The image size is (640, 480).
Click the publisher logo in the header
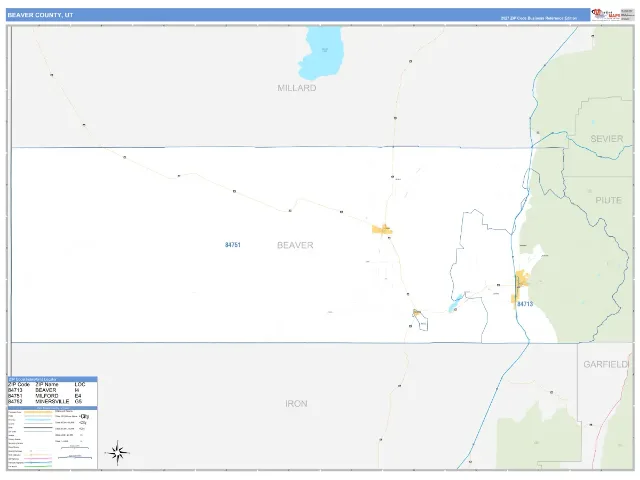tap(606, 14)
